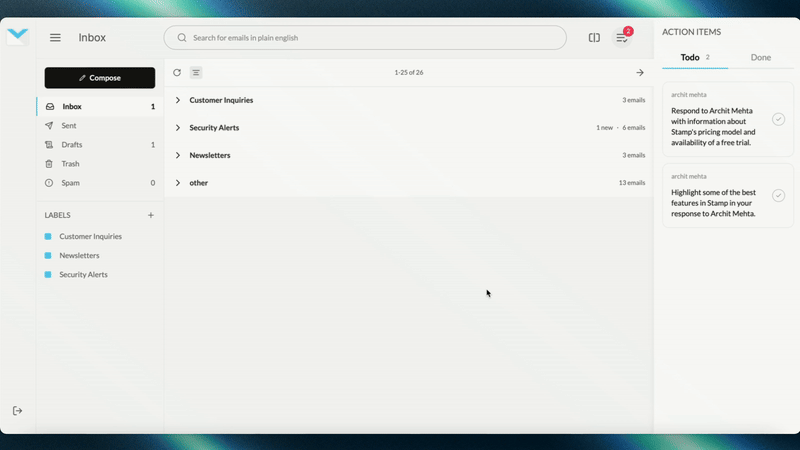Click the logout icon
The width and height of the screenshot is (800, 450).
(18, 411)
